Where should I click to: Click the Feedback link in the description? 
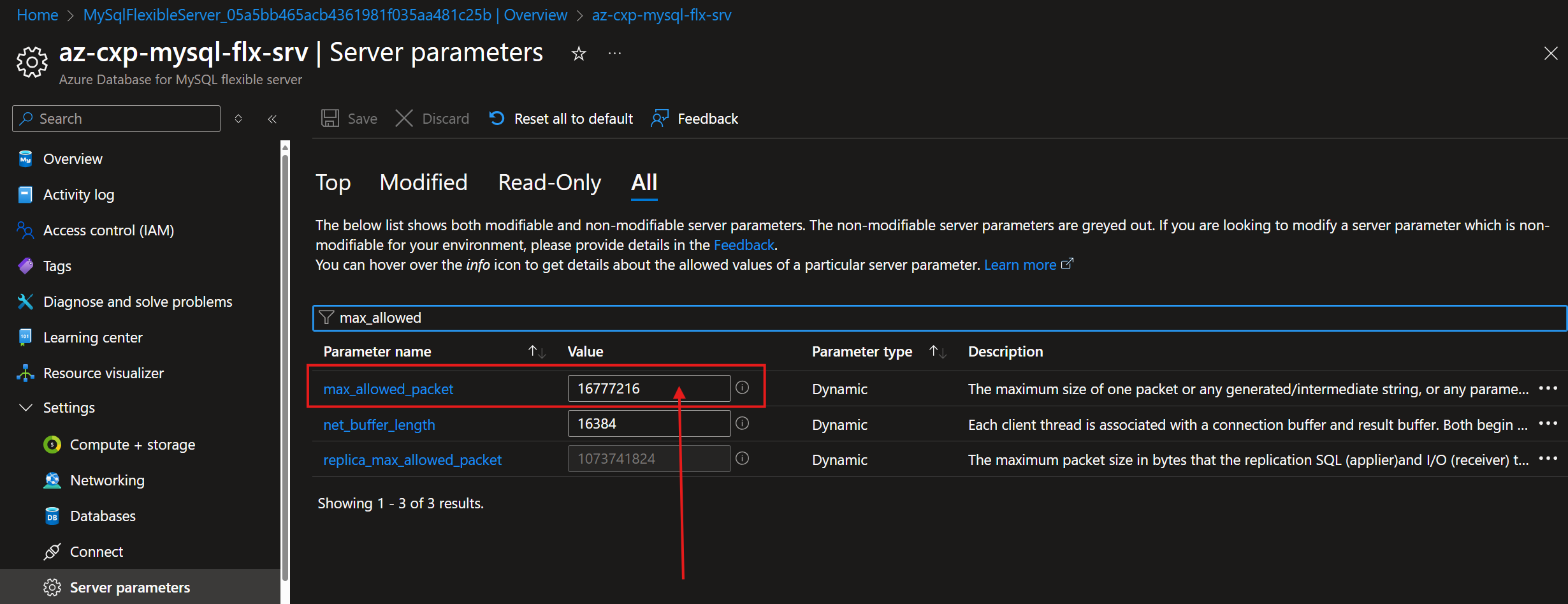744,245
